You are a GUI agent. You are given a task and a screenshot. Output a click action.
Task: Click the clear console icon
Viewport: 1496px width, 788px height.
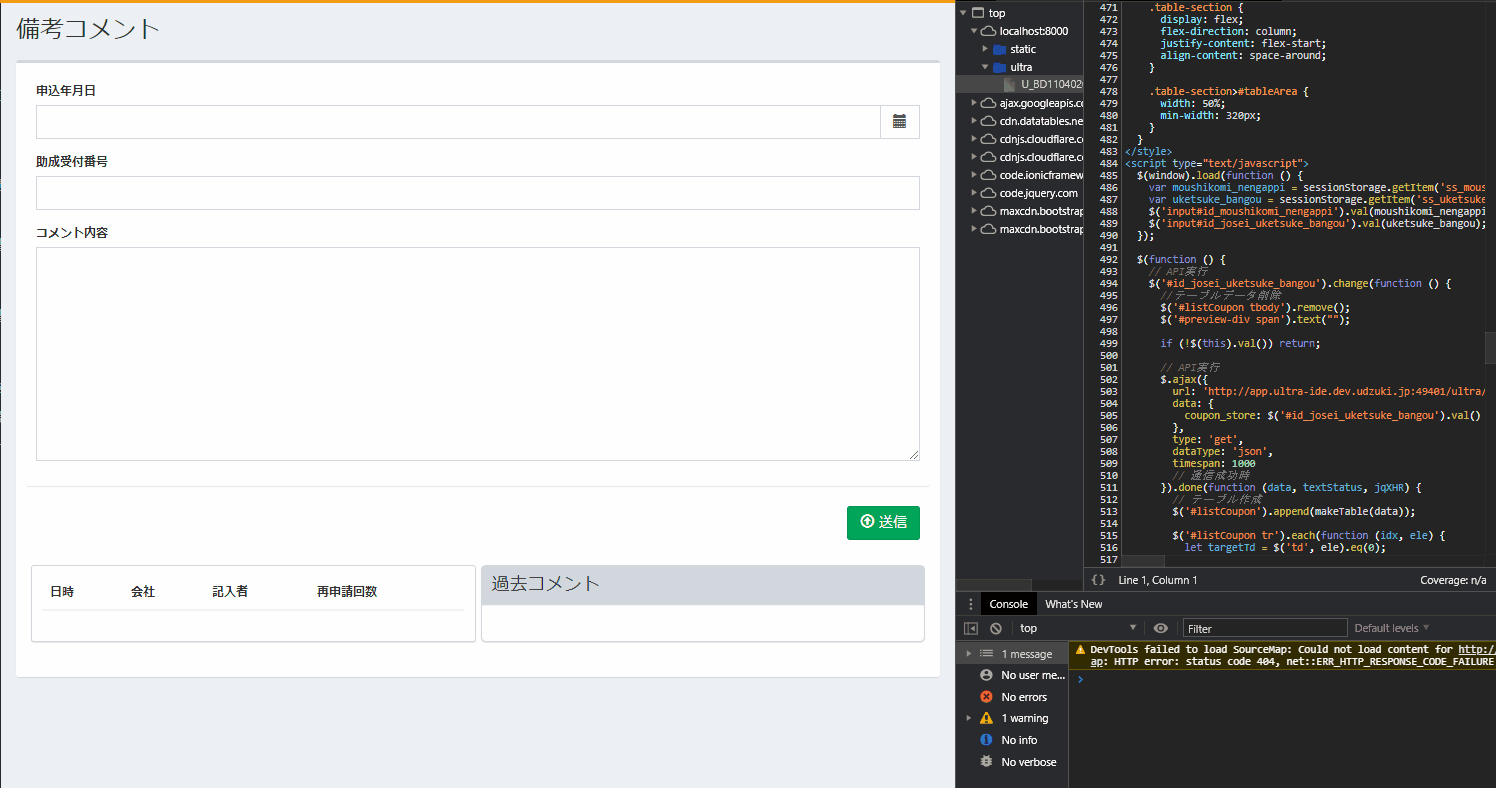click(996, 628)
